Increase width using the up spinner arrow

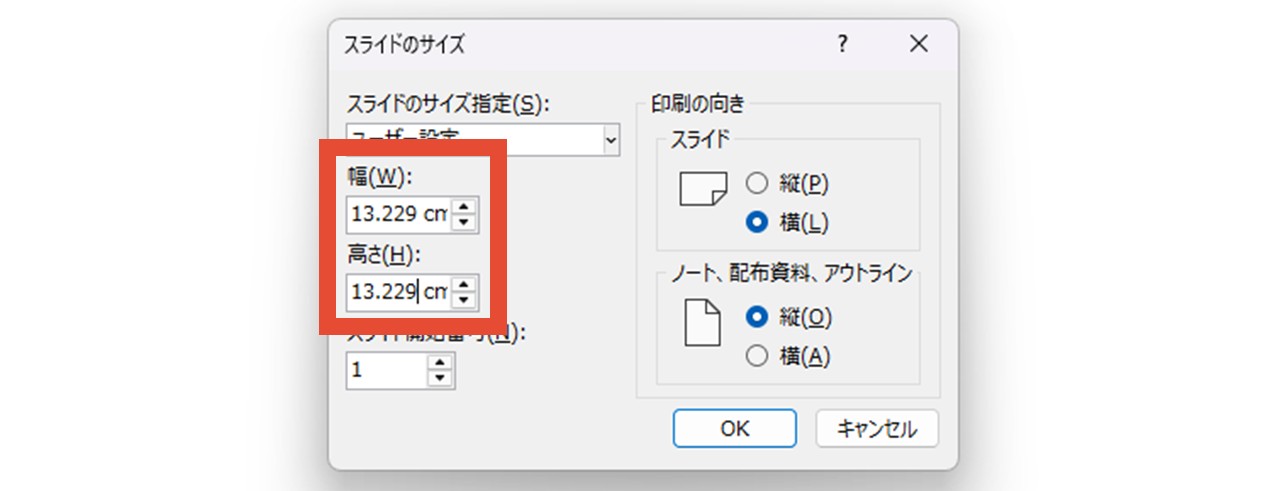[465, 206]
